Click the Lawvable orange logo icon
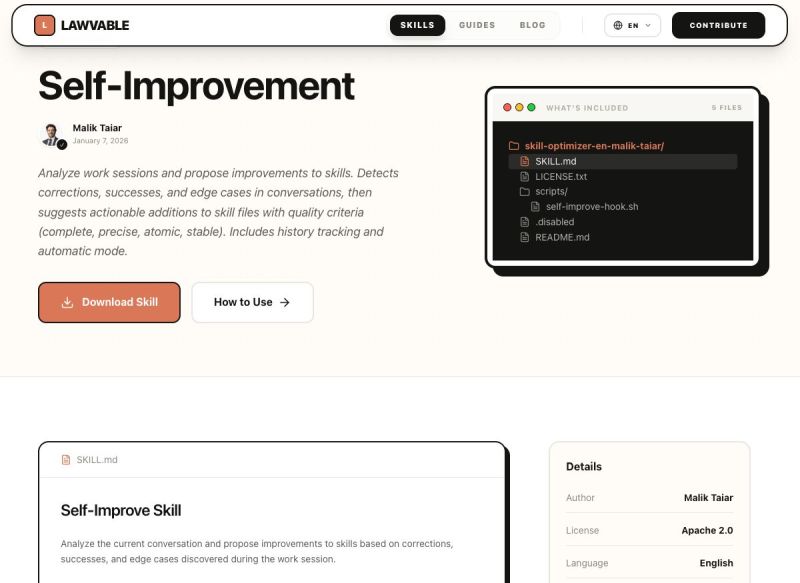The image size is (800, 583). [44, 25]
